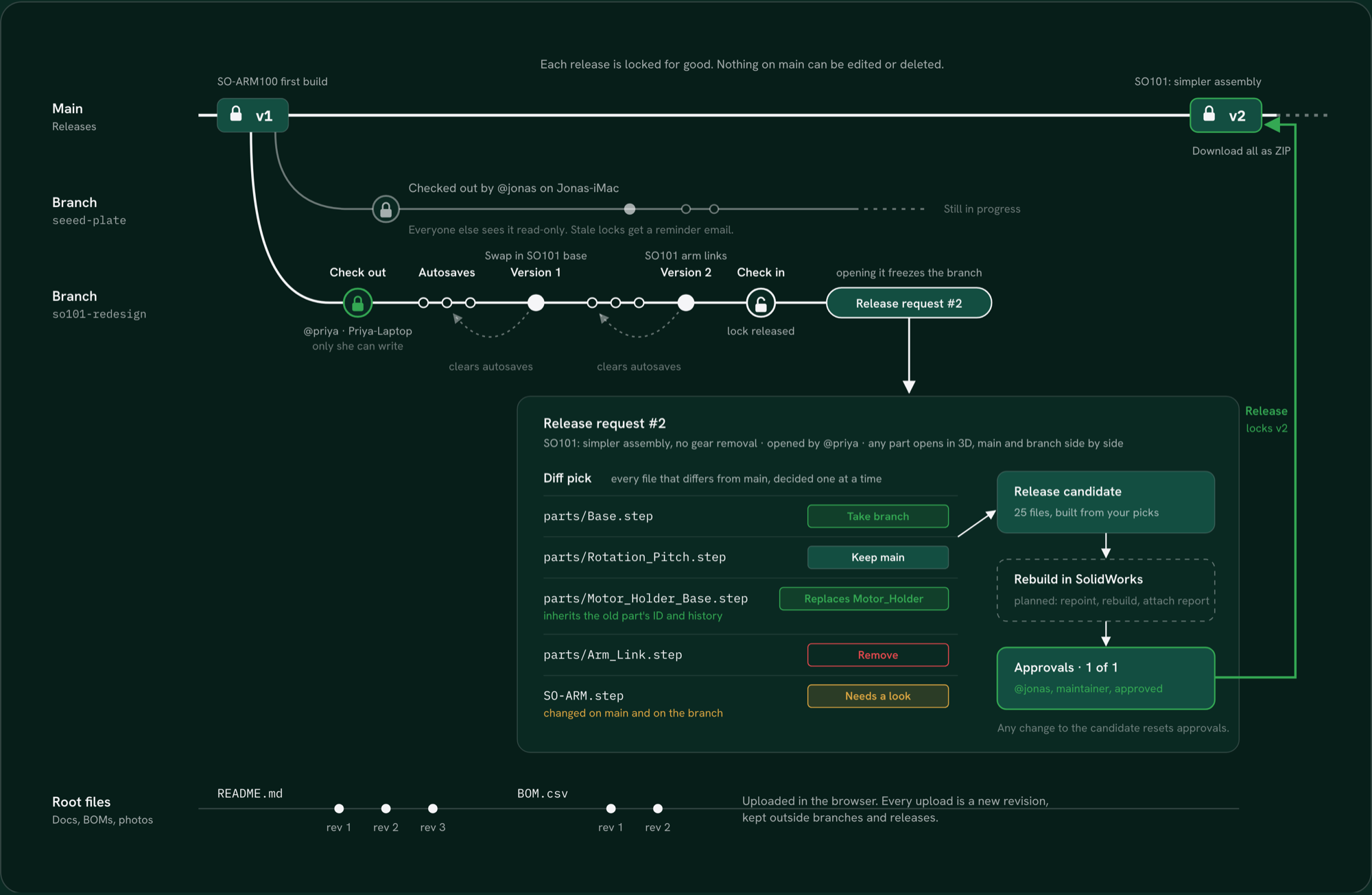The height and width of the screenshot is (895, 1372).
Task: Click the Replaces Motor_Holder button
Action: click(x=864, y=599)
